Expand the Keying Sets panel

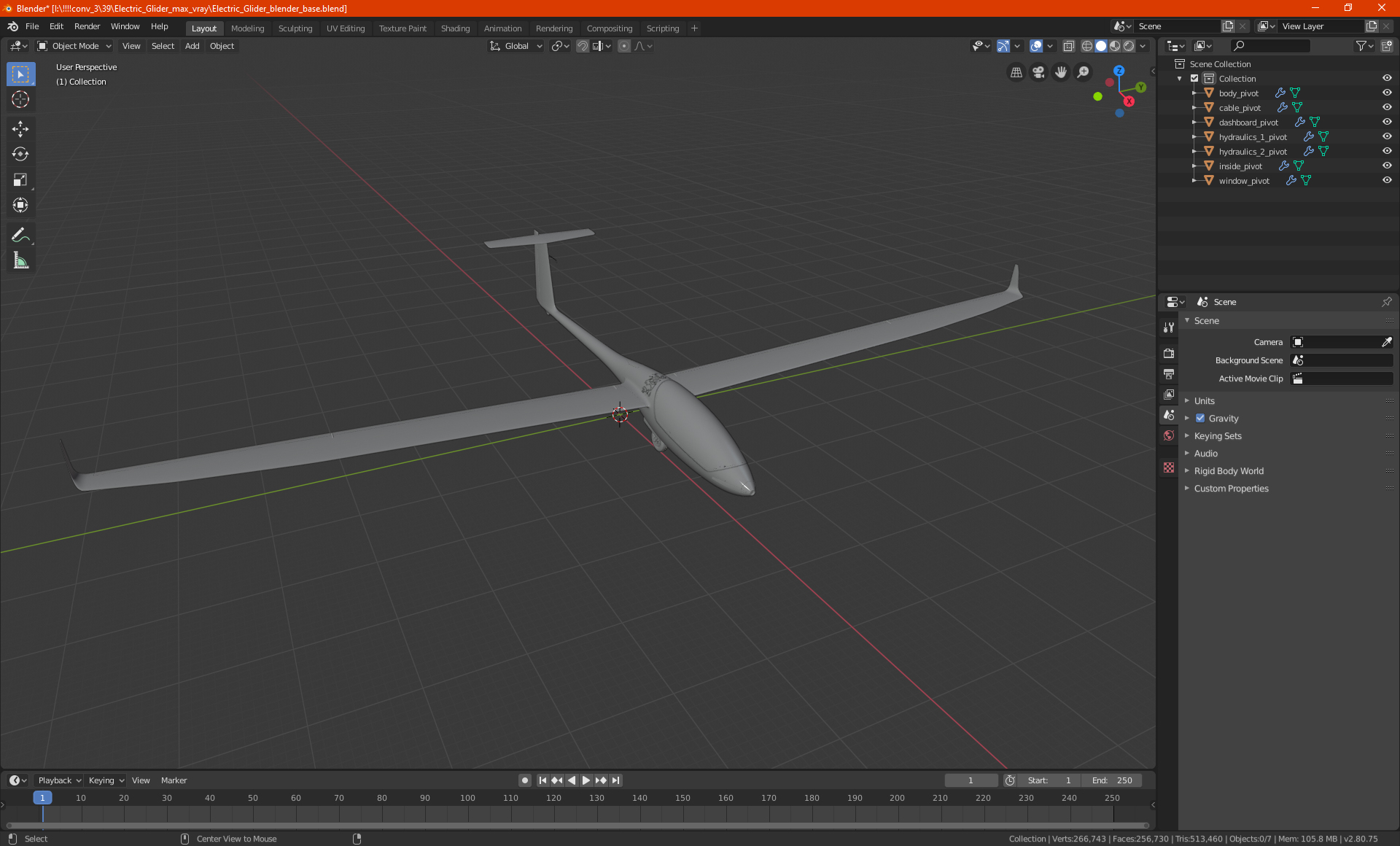[1218, 436]
